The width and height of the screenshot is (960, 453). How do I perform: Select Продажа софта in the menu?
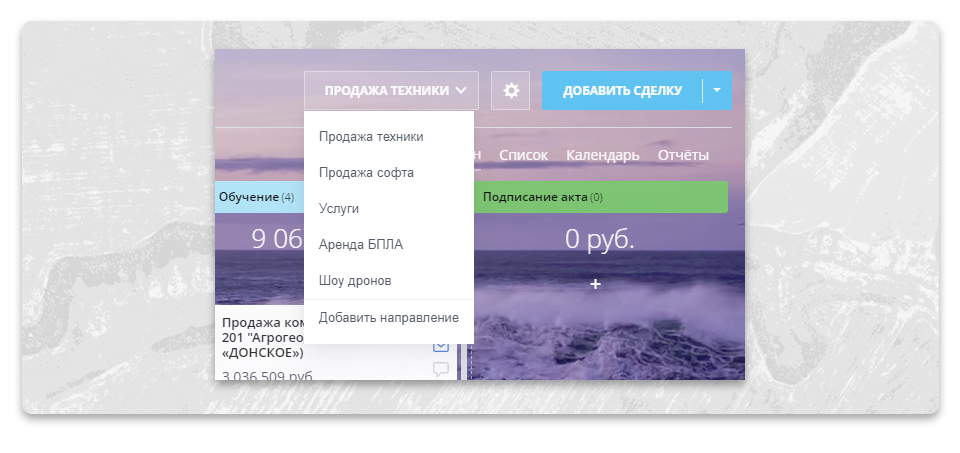click(366, 173)
